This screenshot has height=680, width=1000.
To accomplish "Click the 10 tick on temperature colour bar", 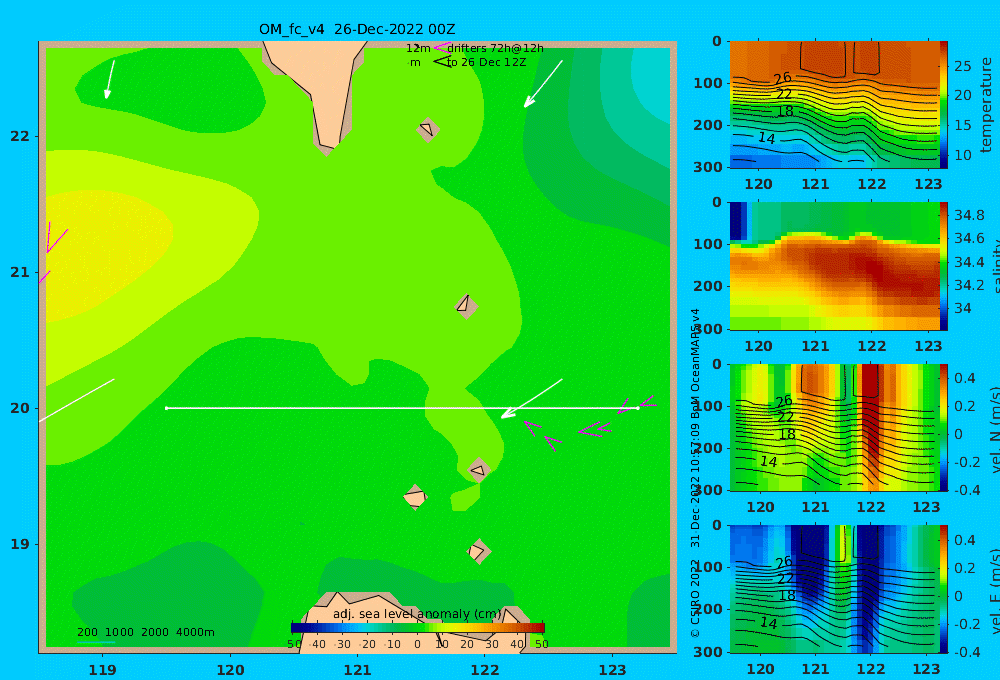I will pos(963,155).
